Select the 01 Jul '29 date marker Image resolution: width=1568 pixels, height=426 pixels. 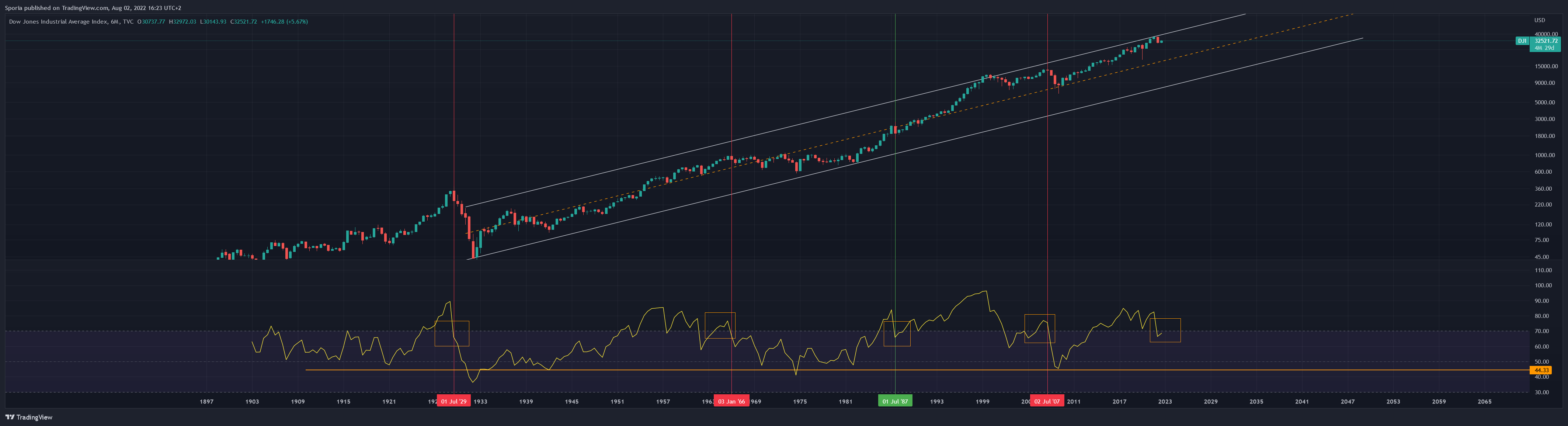coord(453,402)
